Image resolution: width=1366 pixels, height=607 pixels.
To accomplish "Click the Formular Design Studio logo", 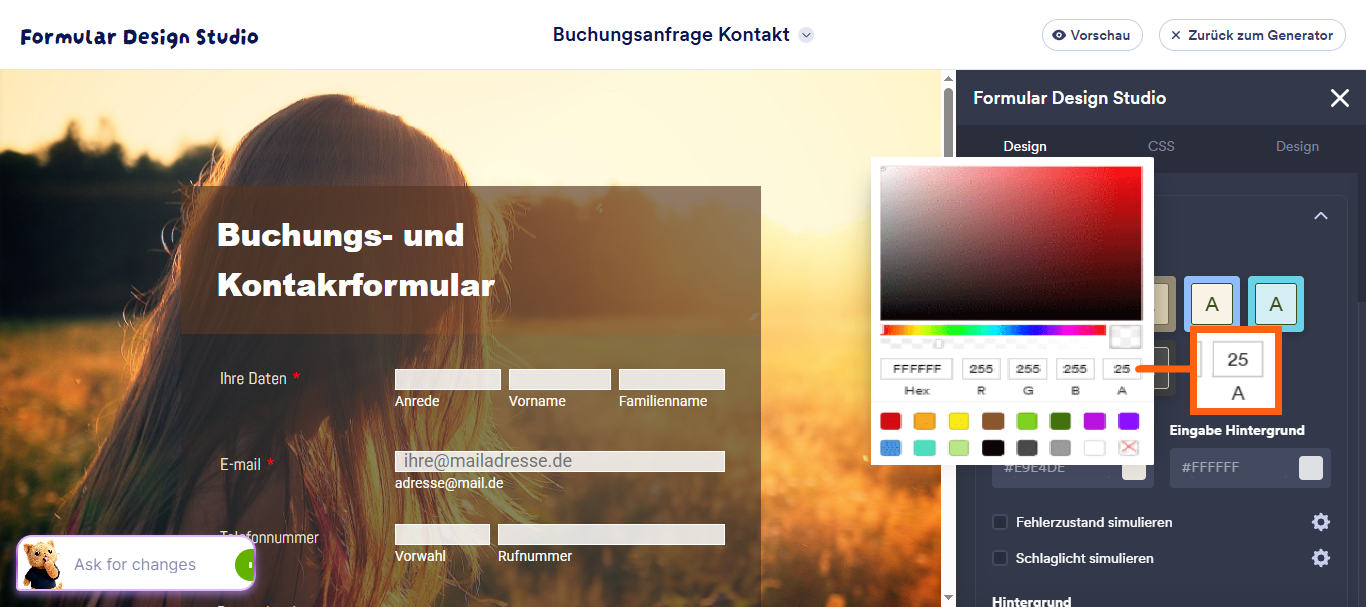I will [x=139, y=37].
